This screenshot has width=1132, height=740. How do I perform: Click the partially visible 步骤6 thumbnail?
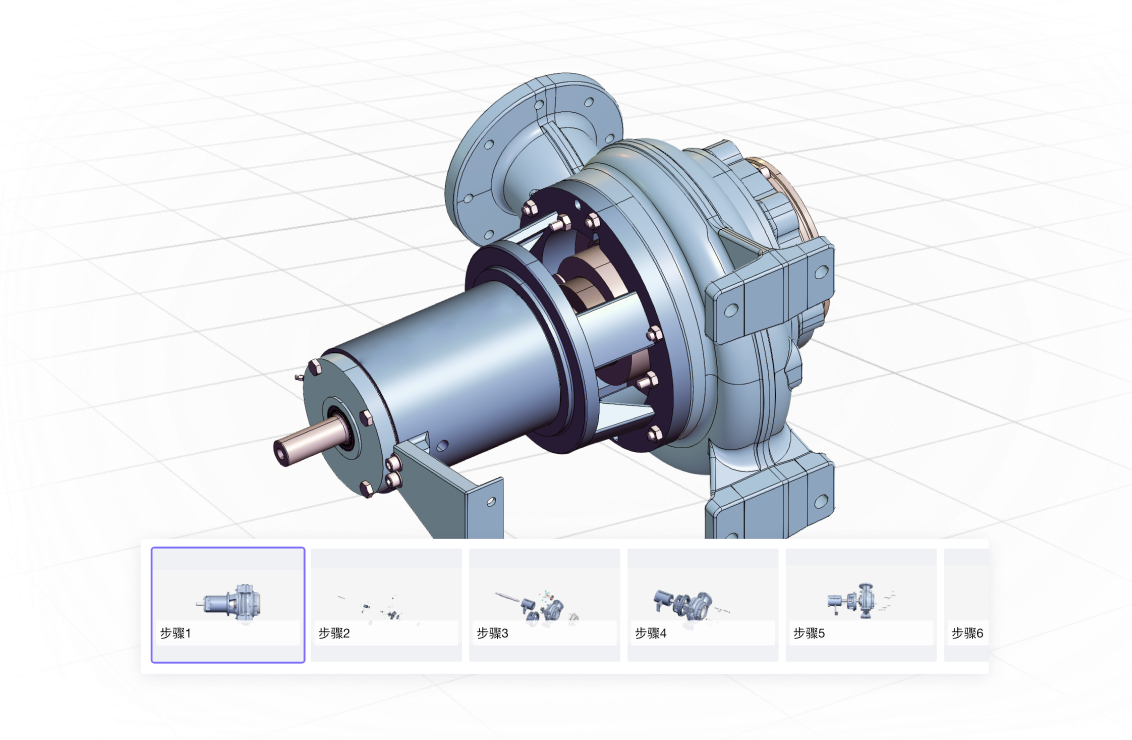pos(966,605)
